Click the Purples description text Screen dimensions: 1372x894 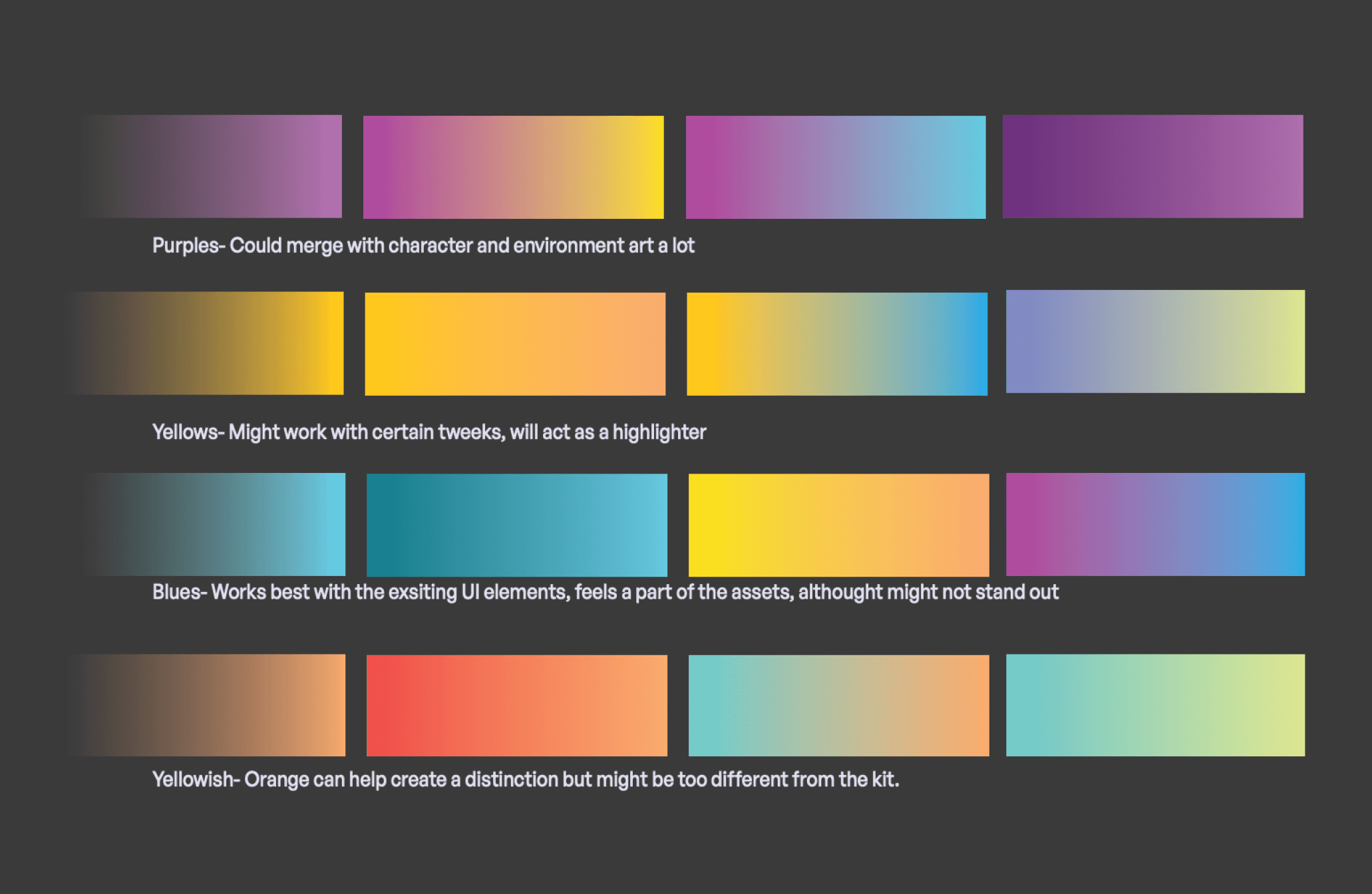423,245
